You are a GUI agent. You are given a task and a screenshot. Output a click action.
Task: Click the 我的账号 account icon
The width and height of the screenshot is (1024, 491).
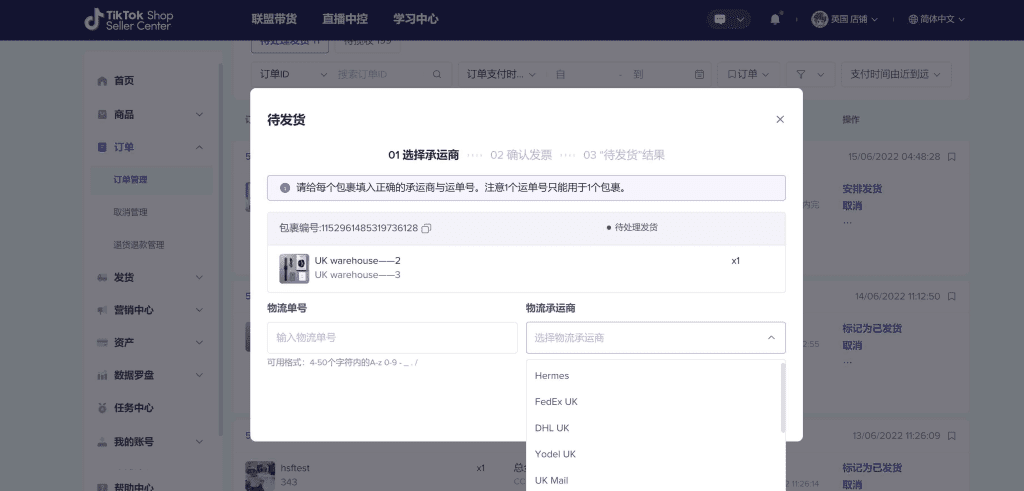[x=102, y=442]
